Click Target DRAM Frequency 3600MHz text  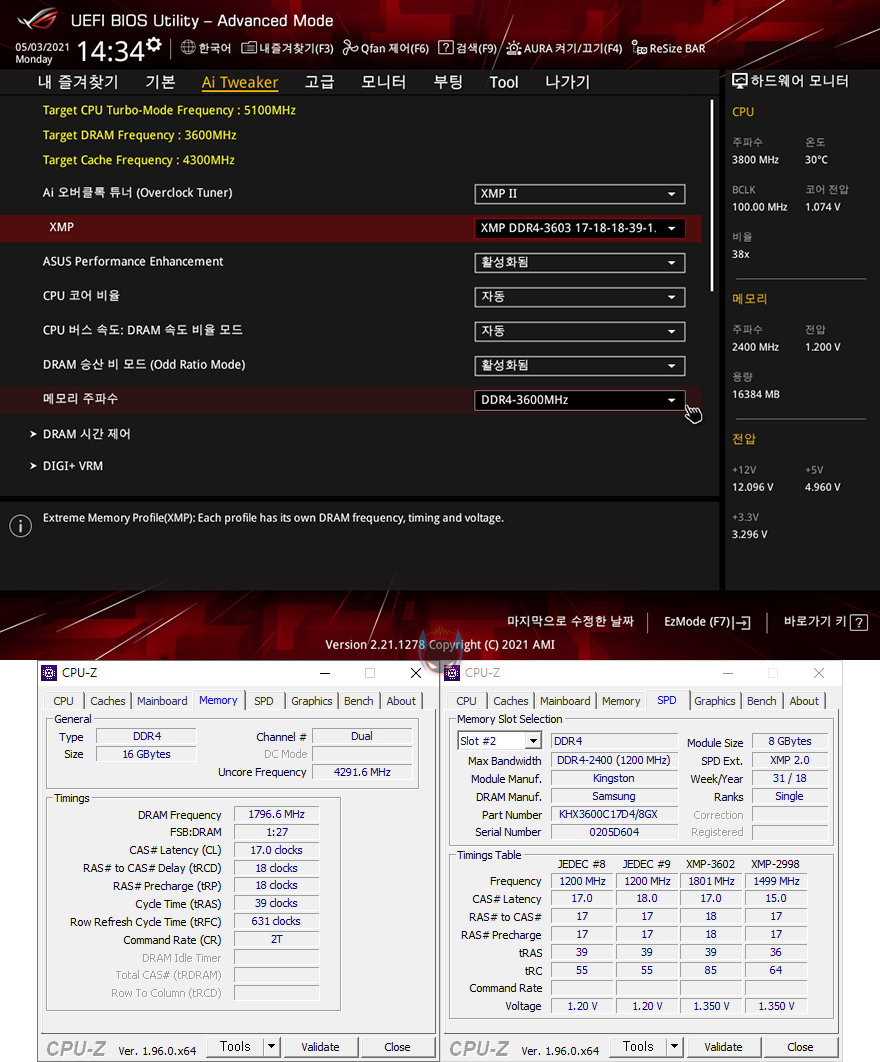click(140, 135)
